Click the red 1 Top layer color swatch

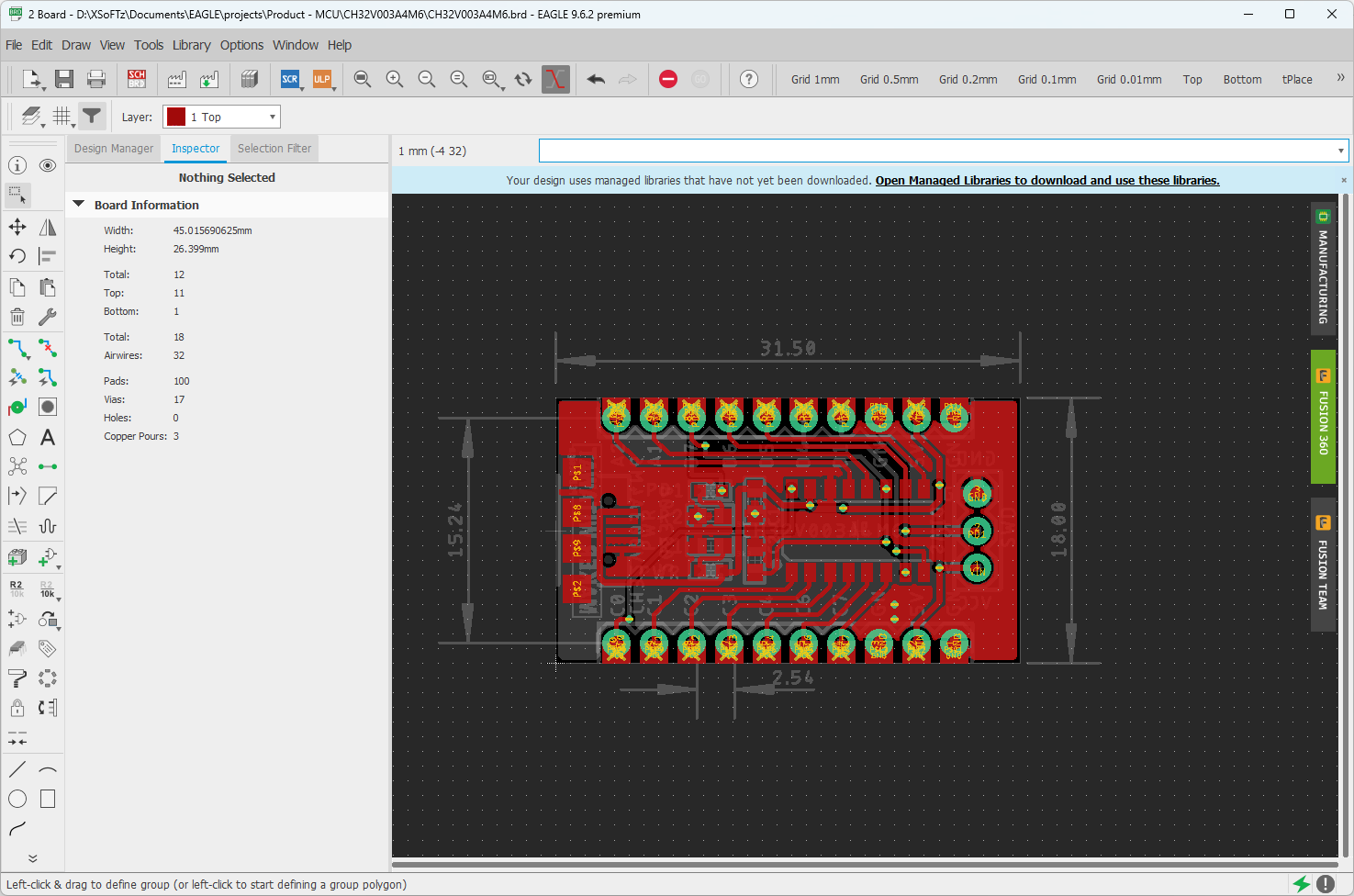point(175,117)
